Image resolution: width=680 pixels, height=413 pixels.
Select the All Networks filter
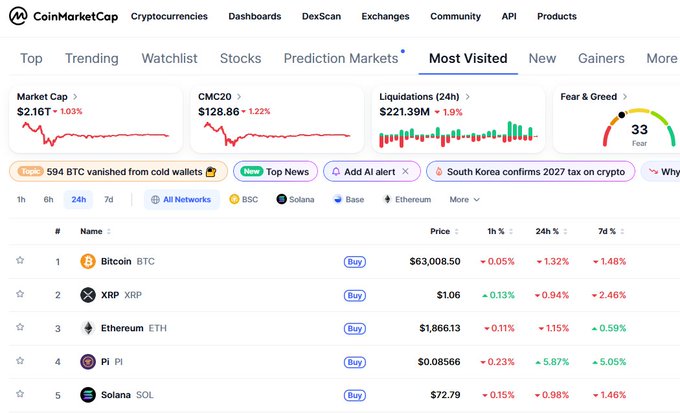pyautogui.click(x=182, y=200)
